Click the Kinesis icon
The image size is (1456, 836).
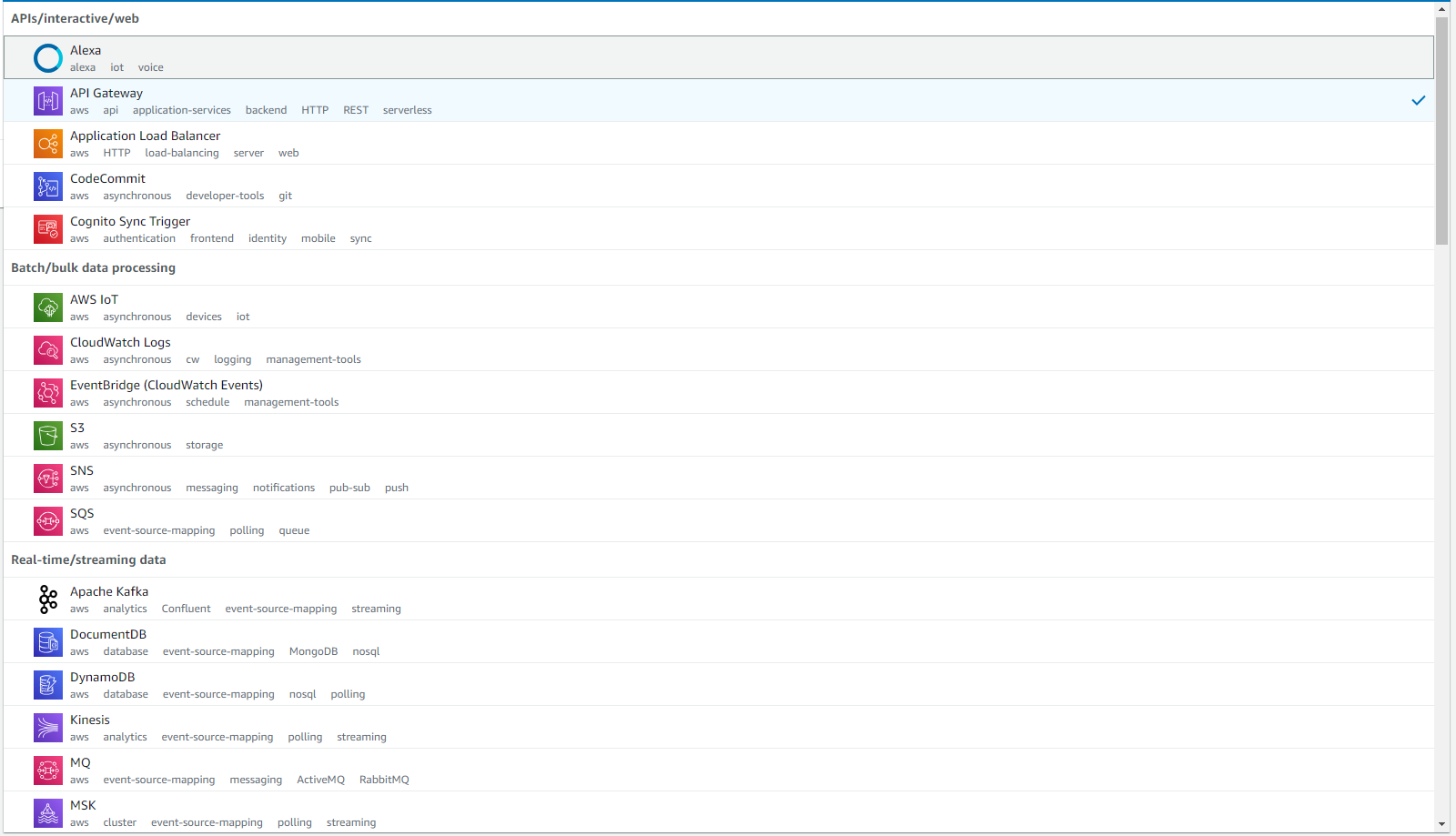[48, 728]
